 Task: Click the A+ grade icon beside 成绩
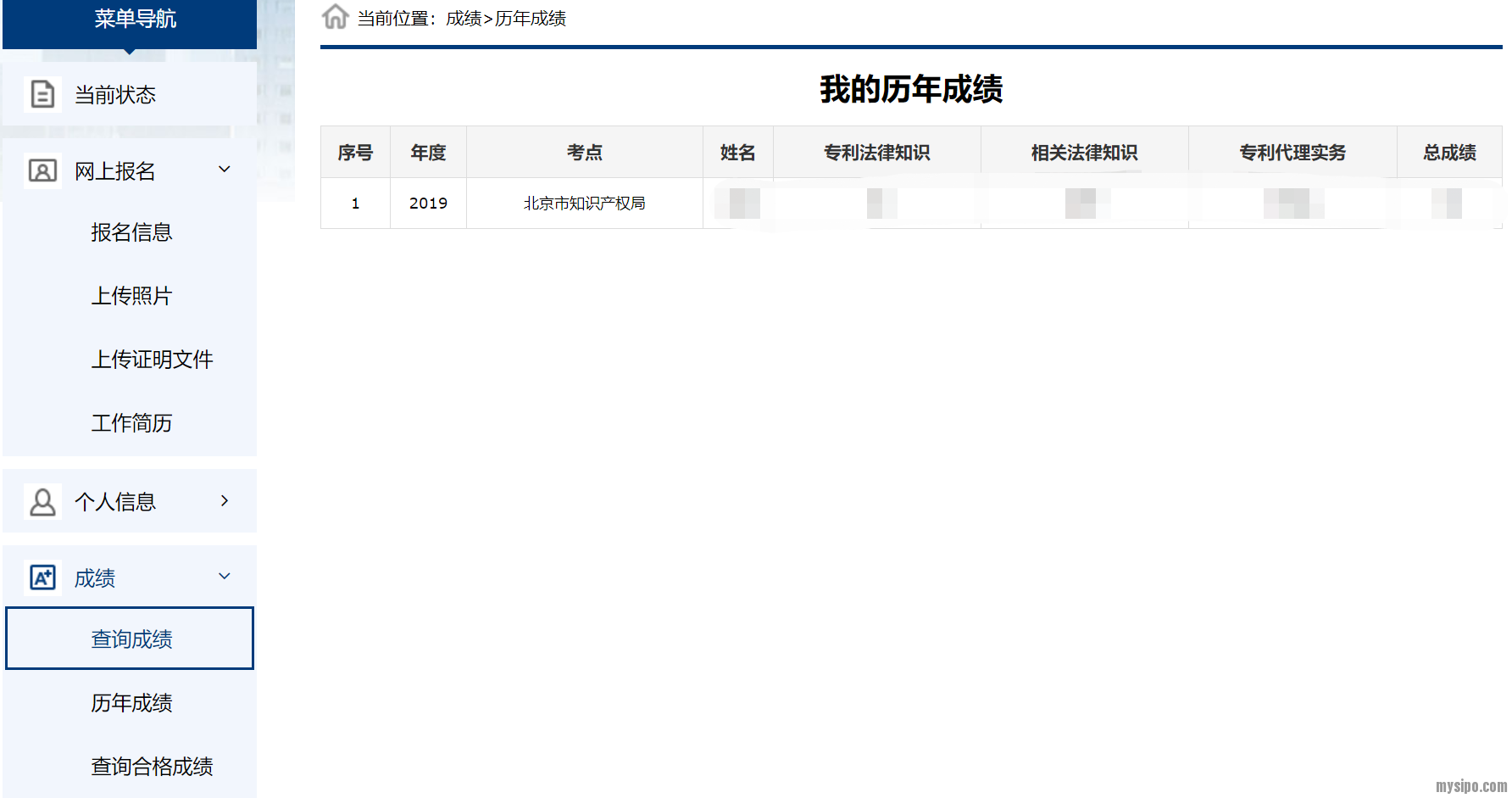pyautogui.click(x=42, y=578)
